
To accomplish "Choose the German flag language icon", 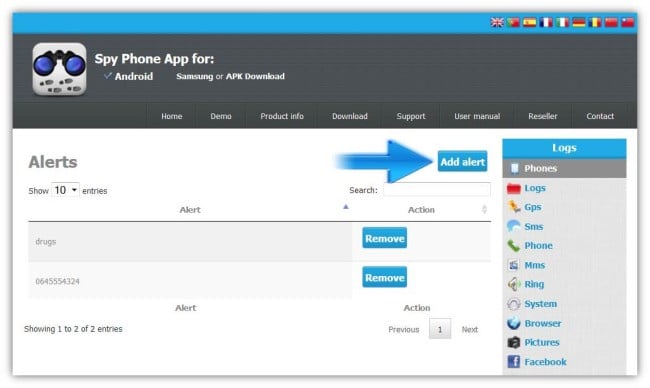I will click(579, 22).
